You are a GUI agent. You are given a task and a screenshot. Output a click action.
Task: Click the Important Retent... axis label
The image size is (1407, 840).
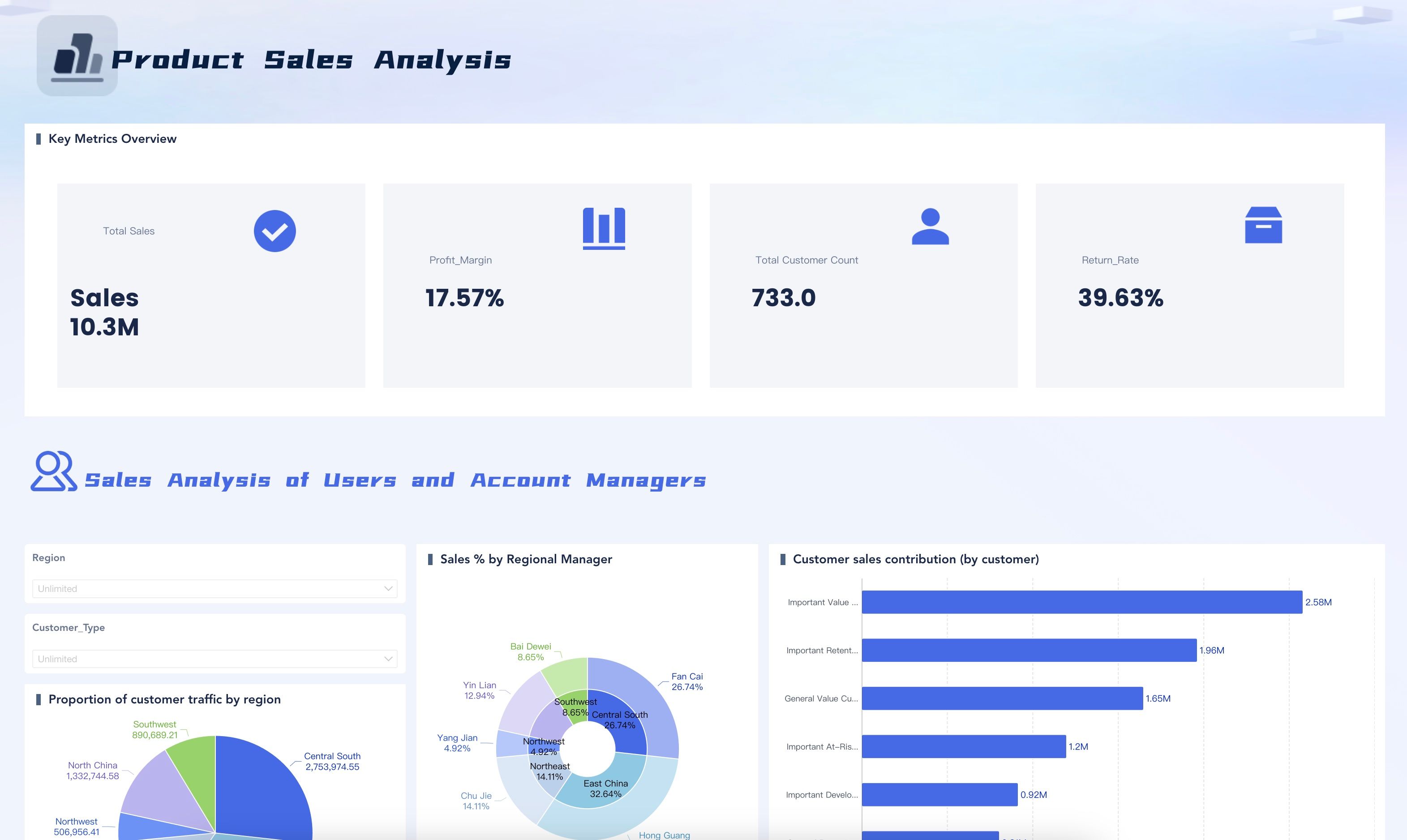(822, 651)
